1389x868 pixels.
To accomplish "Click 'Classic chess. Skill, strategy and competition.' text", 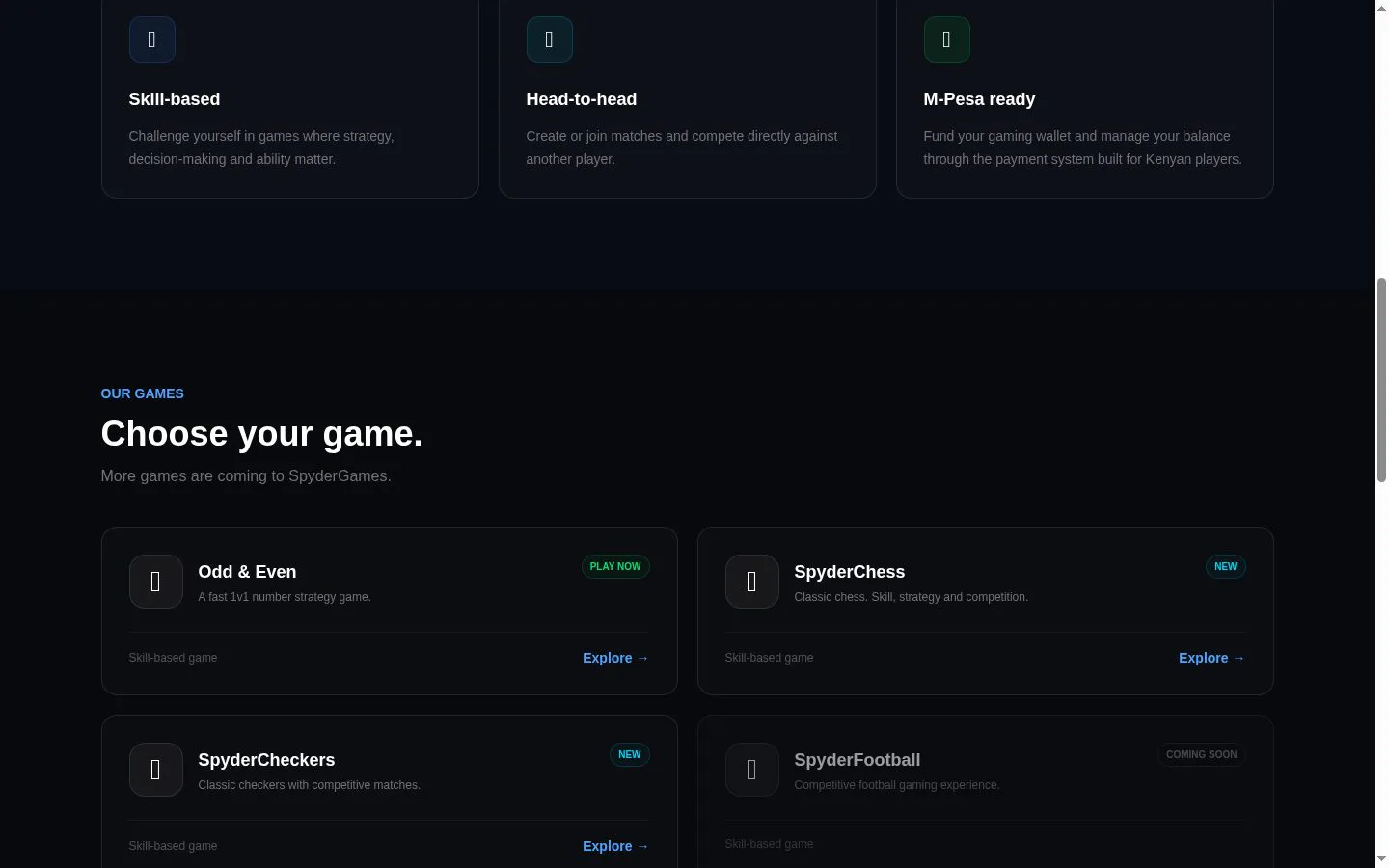I will click(911, 597).
